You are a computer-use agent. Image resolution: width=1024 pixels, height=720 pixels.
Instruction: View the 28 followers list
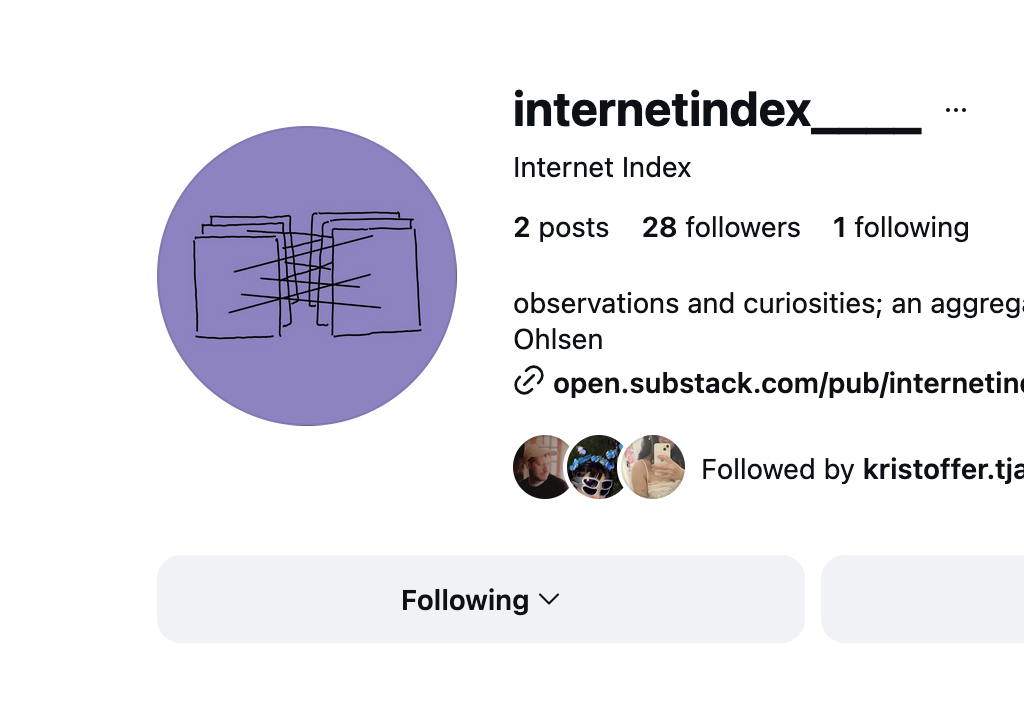click(x=721, y=228)
